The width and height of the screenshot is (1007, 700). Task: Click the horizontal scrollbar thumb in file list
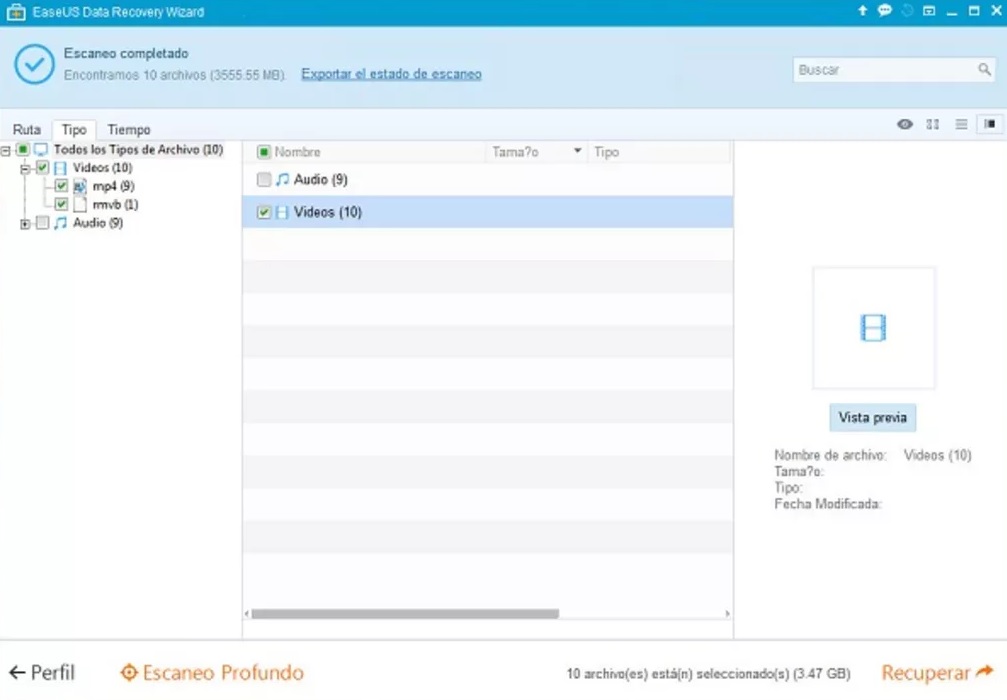pyautogui.click(x=405, y=614)
